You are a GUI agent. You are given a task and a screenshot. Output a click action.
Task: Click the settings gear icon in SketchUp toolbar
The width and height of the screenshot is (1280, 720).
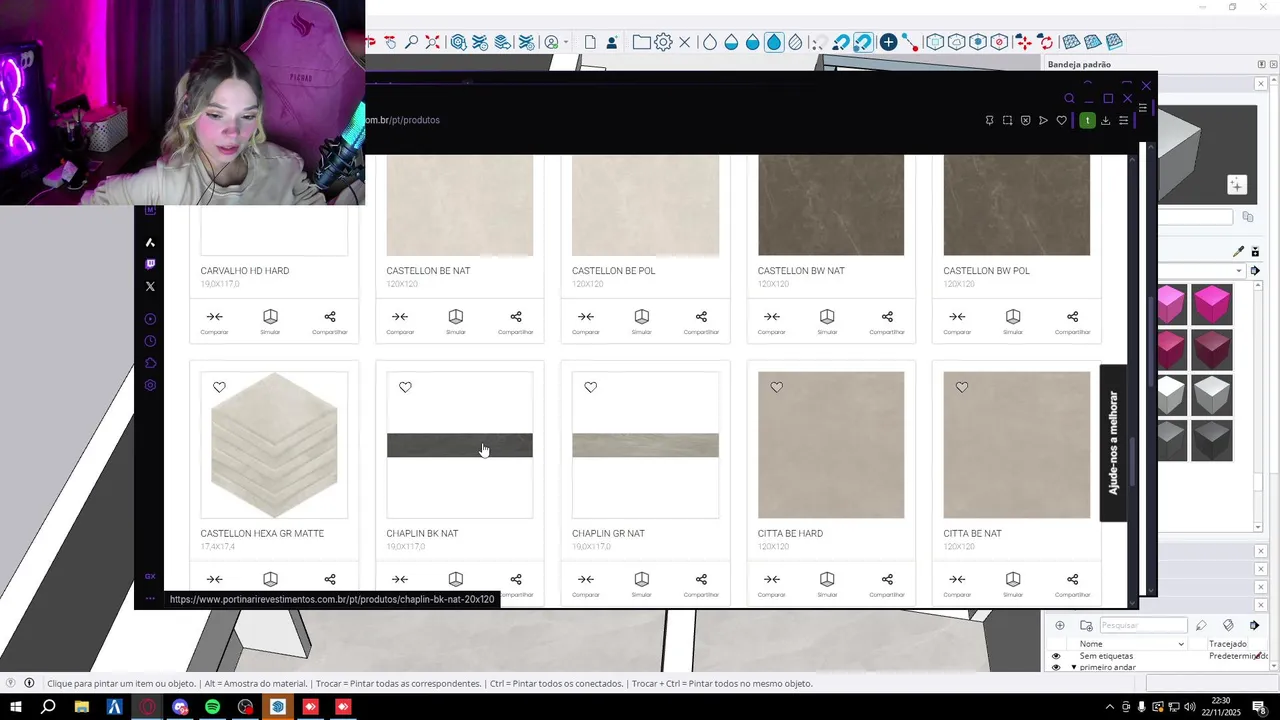point(663,42)
